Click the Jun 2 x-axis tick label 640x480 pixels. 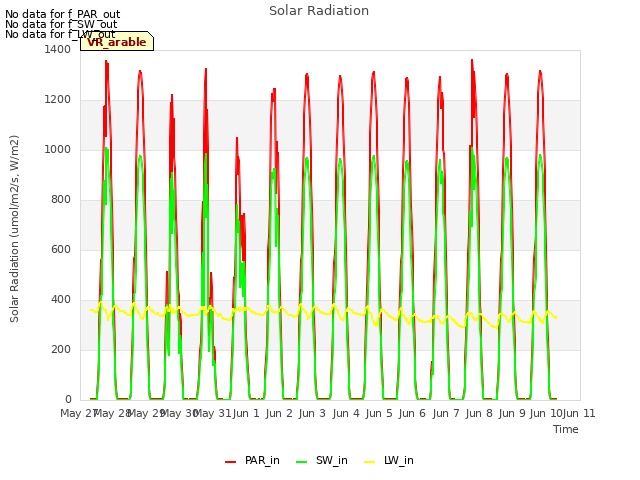[x=279, y=413]
